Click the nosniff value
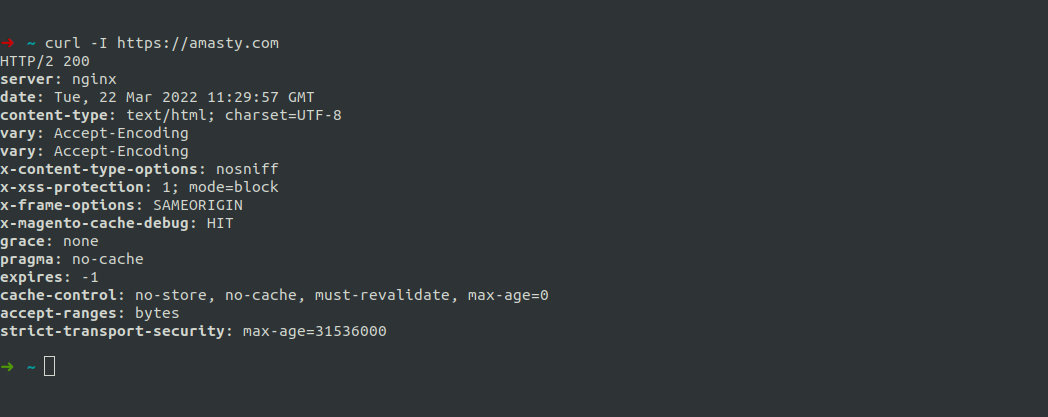The image size is (1048, 417). tap(247, 170)
